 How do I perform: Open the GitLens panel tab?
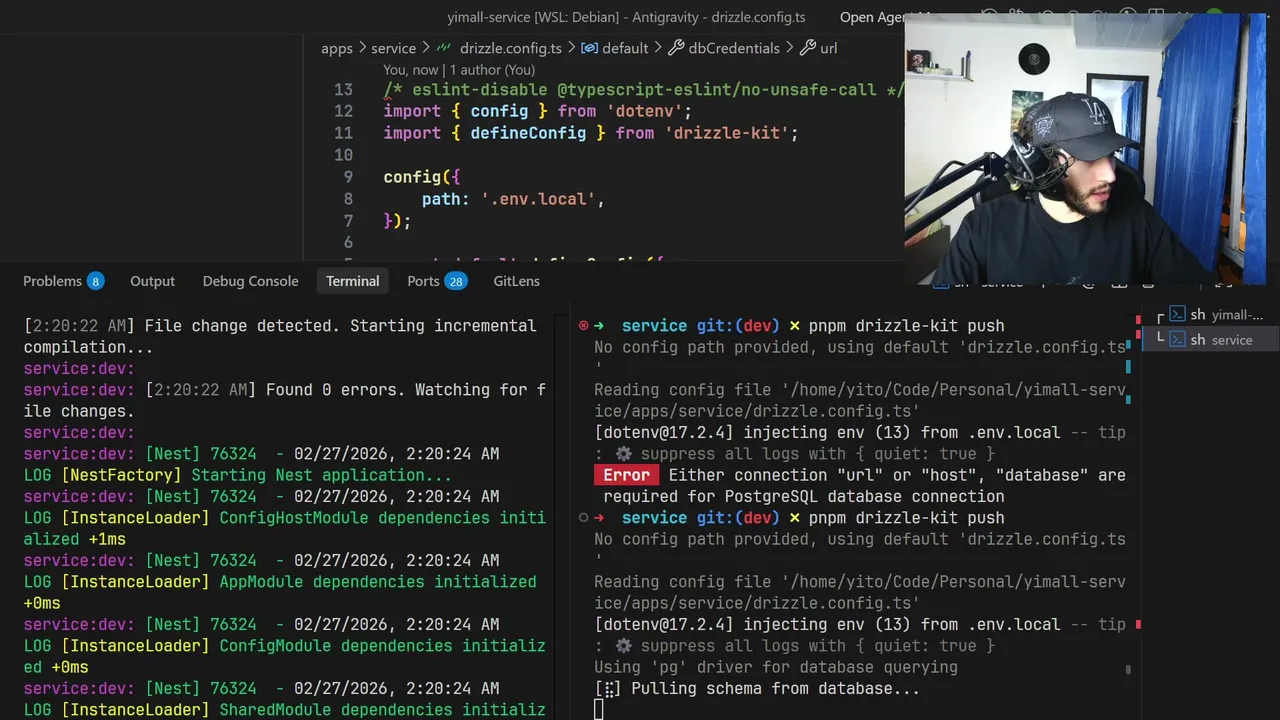pos(516,281)
